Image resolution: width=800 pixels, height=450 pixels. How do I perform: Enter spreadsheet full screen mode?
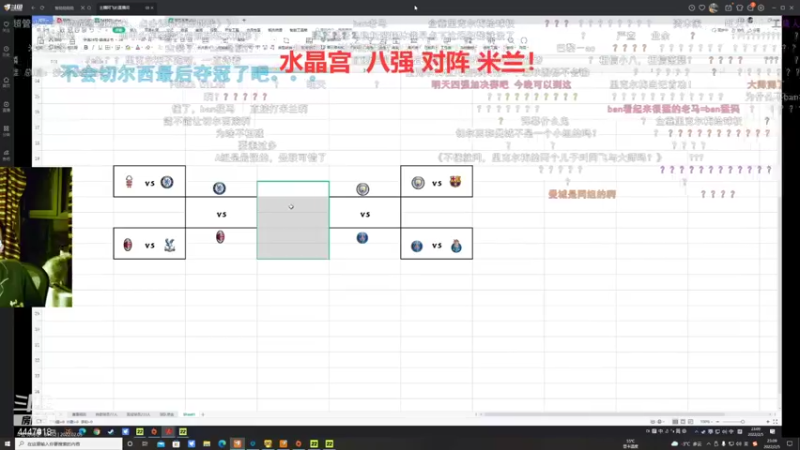pos(776,422)
